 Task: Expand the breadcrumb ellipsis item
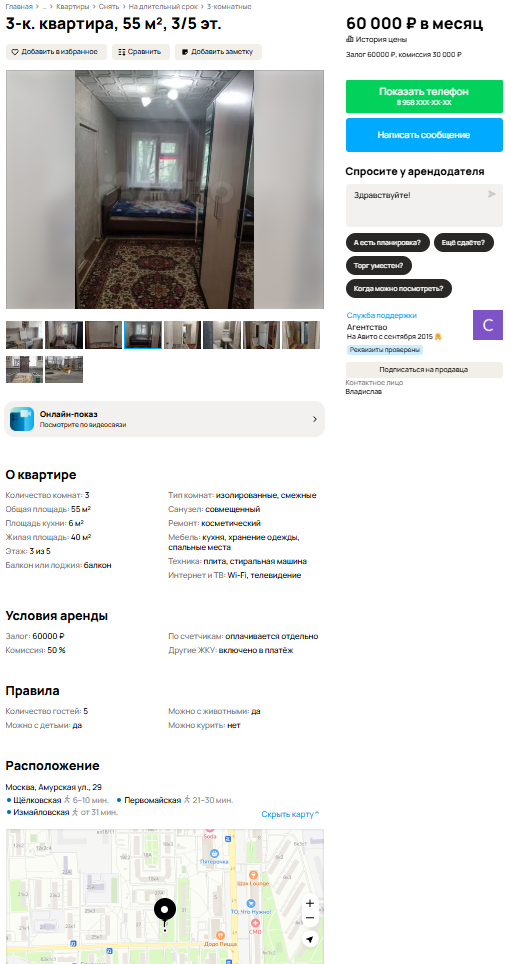click(x=44, y=6)
